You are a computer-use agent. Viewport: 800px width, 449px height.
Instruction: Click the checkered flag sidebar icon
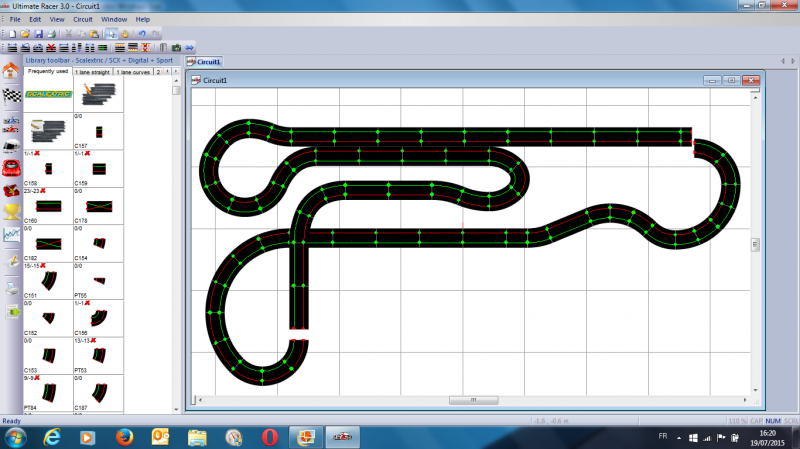click(11, 97)
